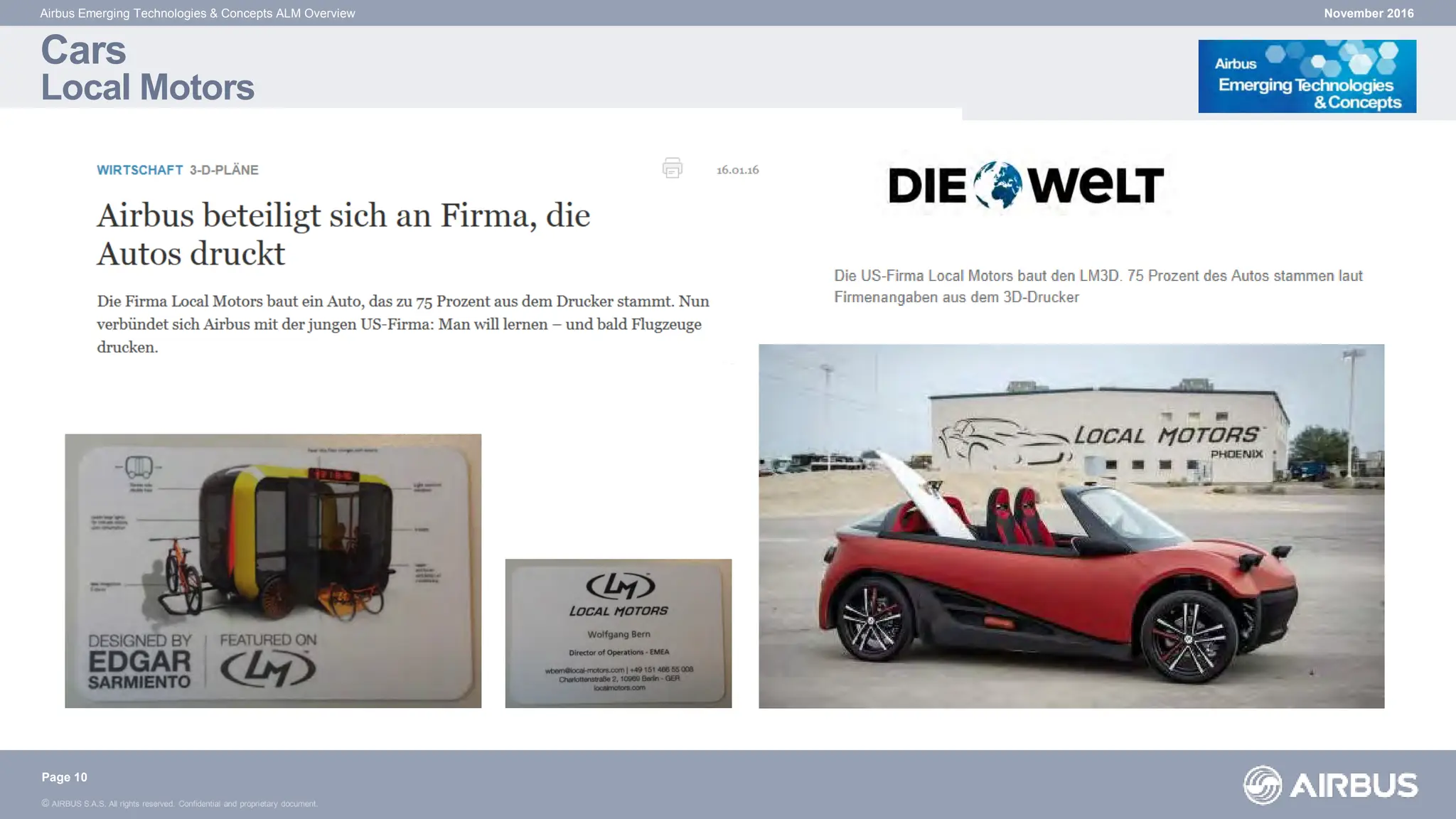
Task: Click the Airbus logo in the footer
Action: 1330,785
